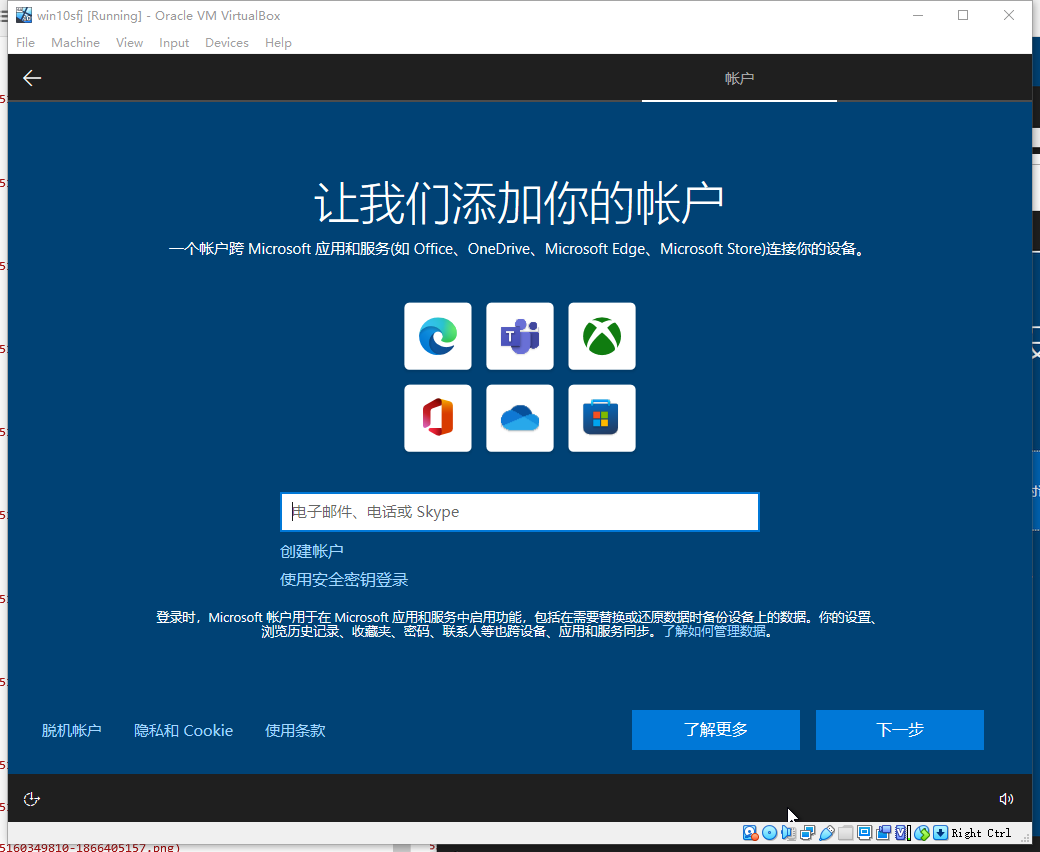Click VirtualBox hard disk activity icon
This screenshot has width=1040, height=852.
pyautogui.click(x=750, y=833)
